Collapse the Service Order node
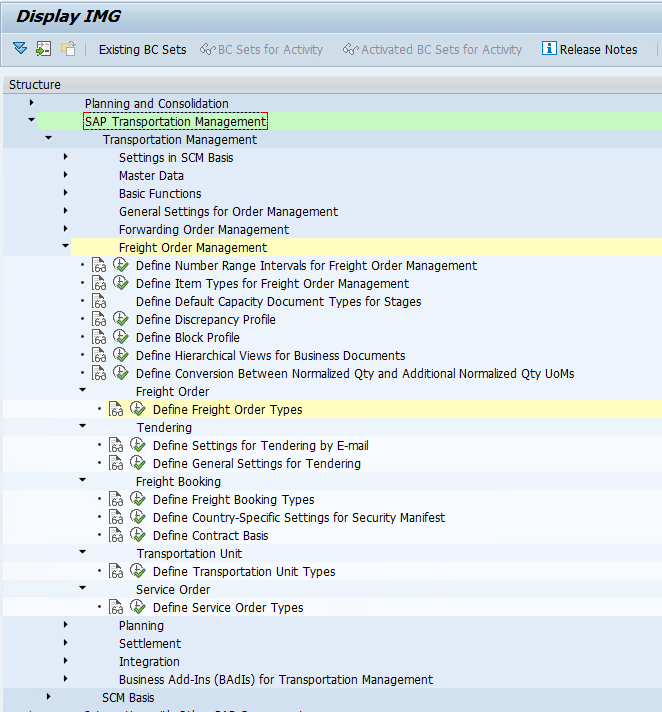Viewport: 662px width, 712px height. coord(83,588)
